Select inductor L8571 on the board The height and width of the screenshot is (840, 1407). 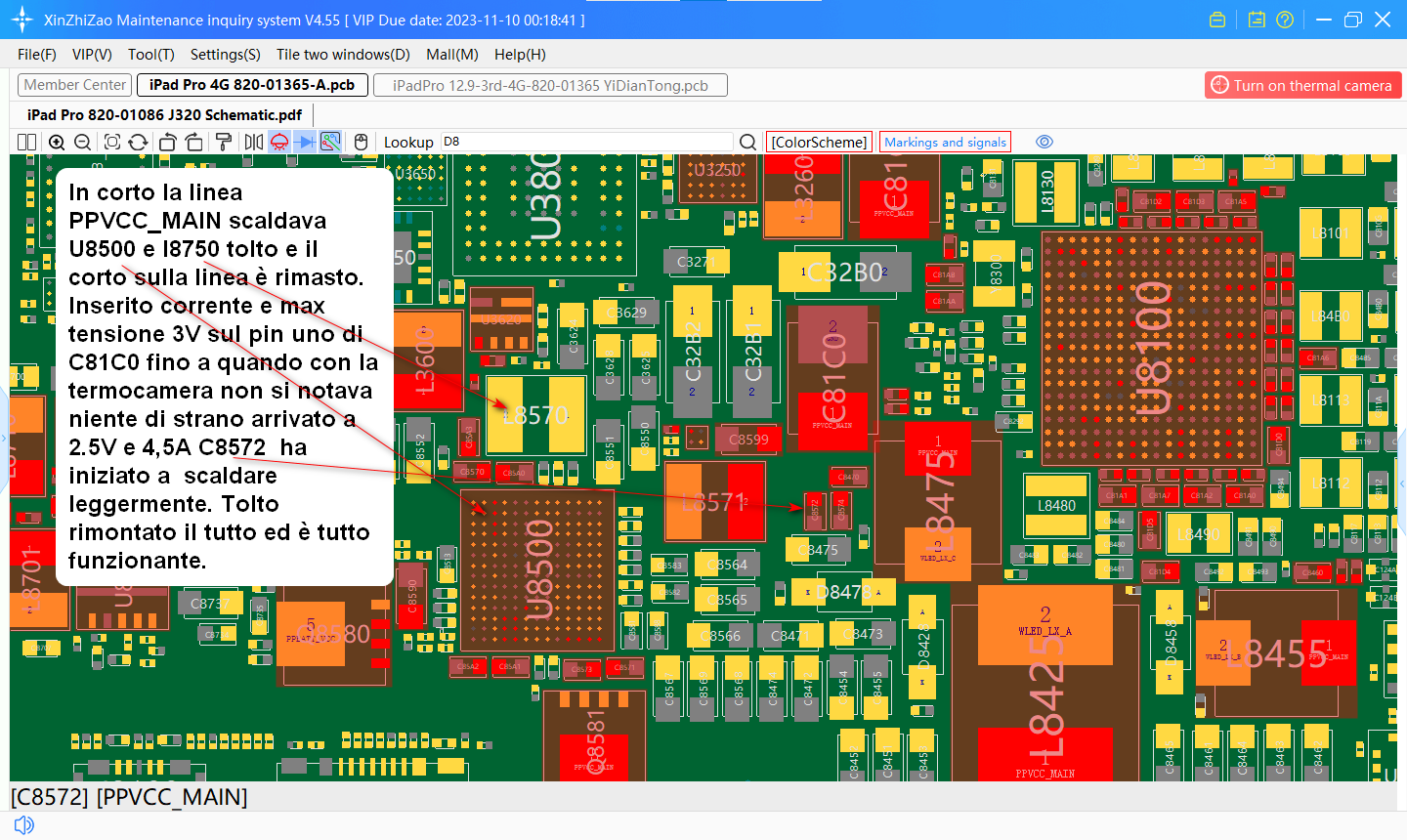click(714, 502)
